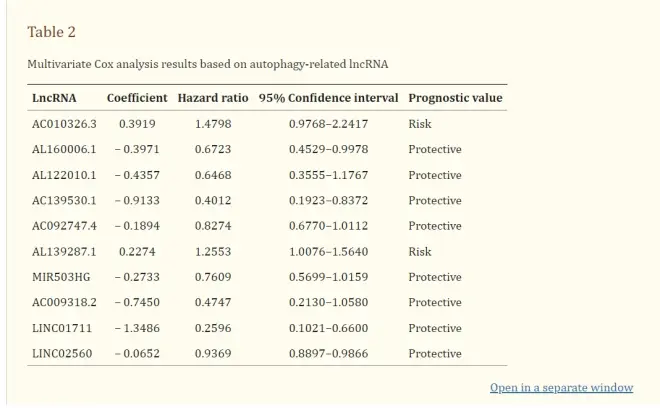Select the Coefficient column header

137,98
